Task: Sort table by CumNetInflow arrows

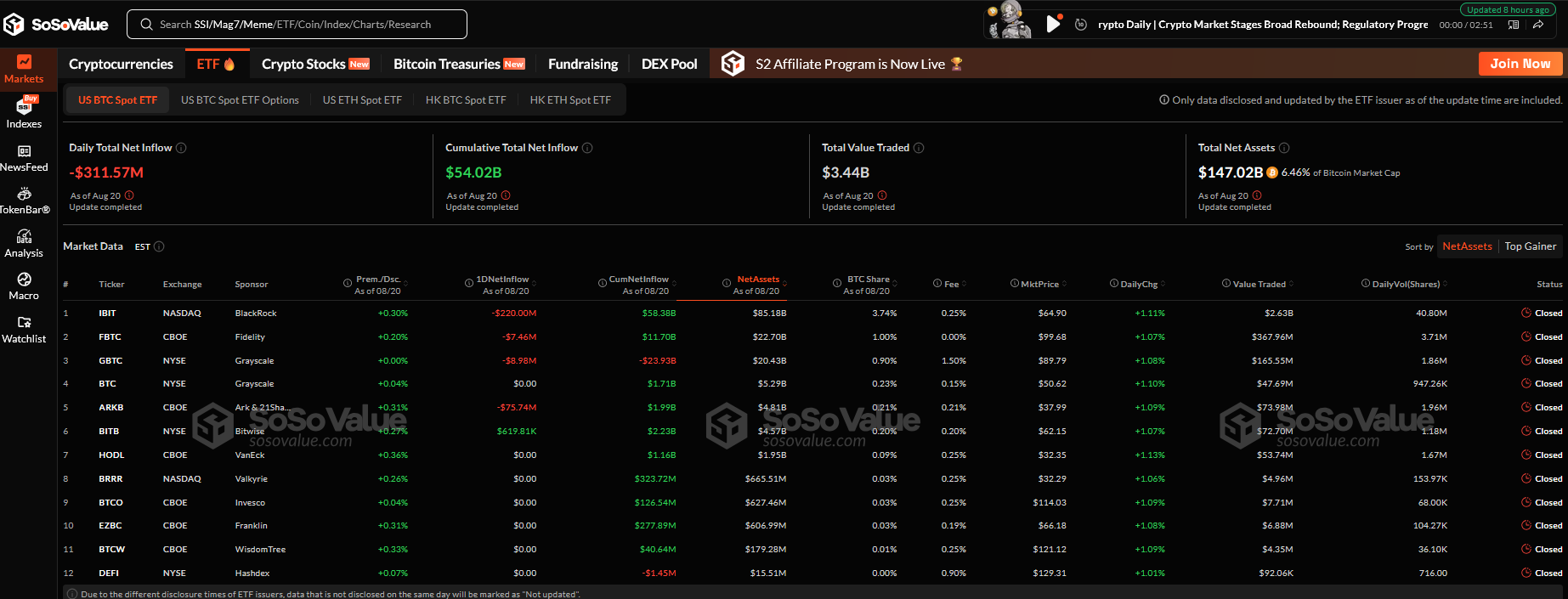Action: (x=673, y=284)
